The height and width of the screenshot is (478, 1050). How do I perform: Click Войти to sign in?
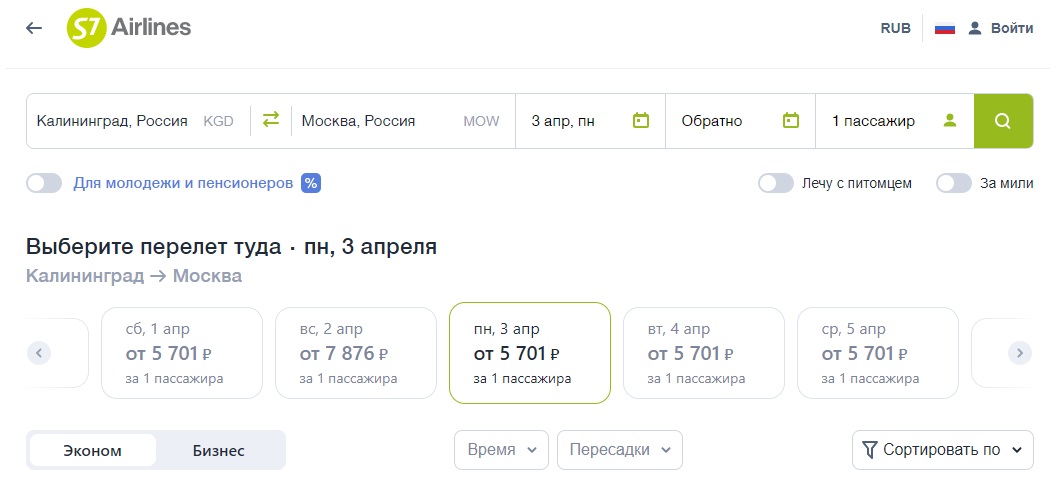(1001, 29)
